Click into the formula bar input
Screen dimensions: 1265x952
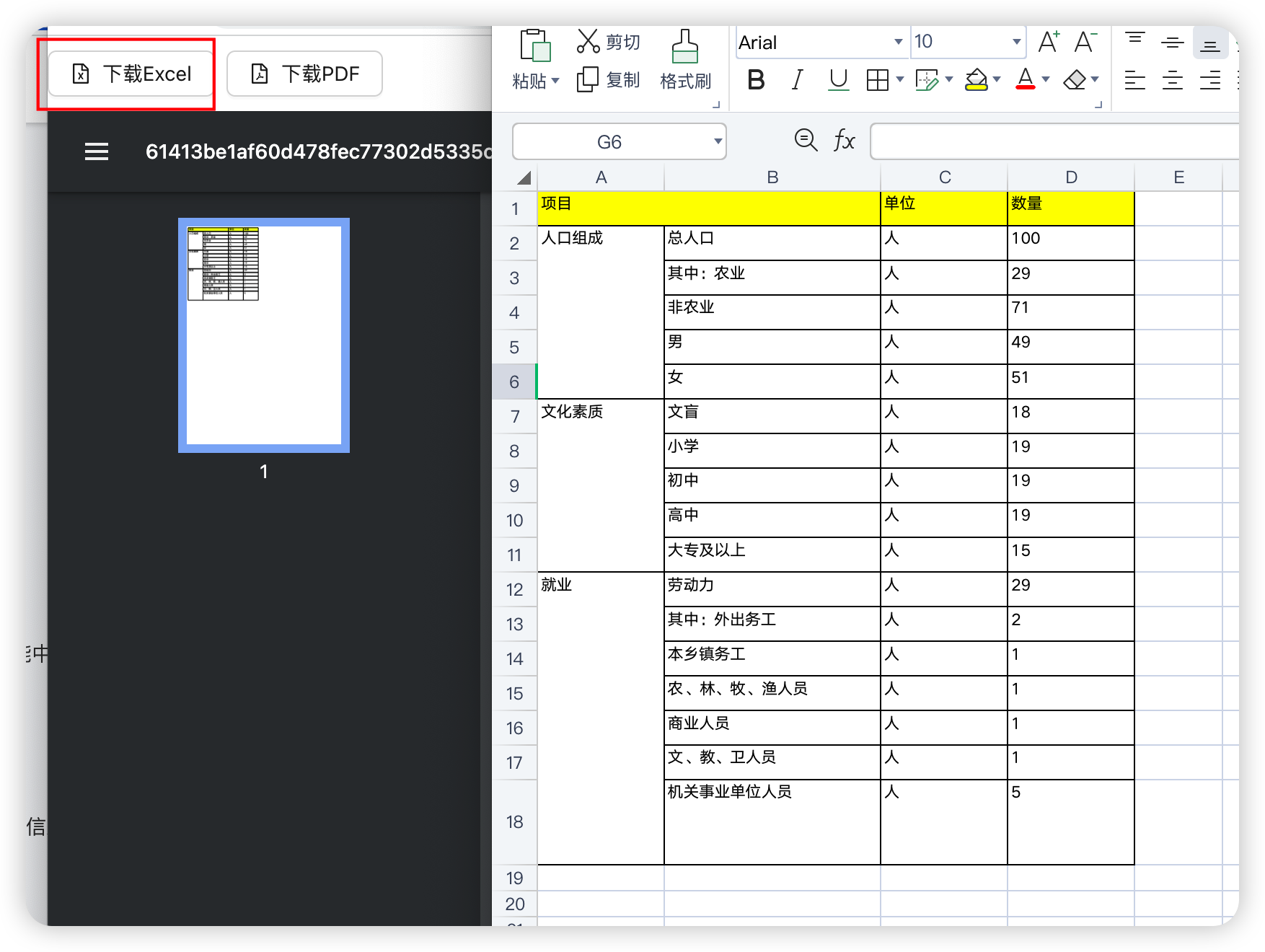coord(1054,141)
